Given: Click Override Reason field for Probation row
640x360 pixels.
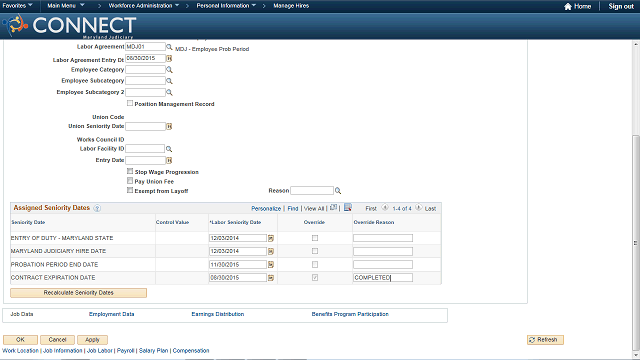Looking at the screenshot, I should click(x=383, y=264).
